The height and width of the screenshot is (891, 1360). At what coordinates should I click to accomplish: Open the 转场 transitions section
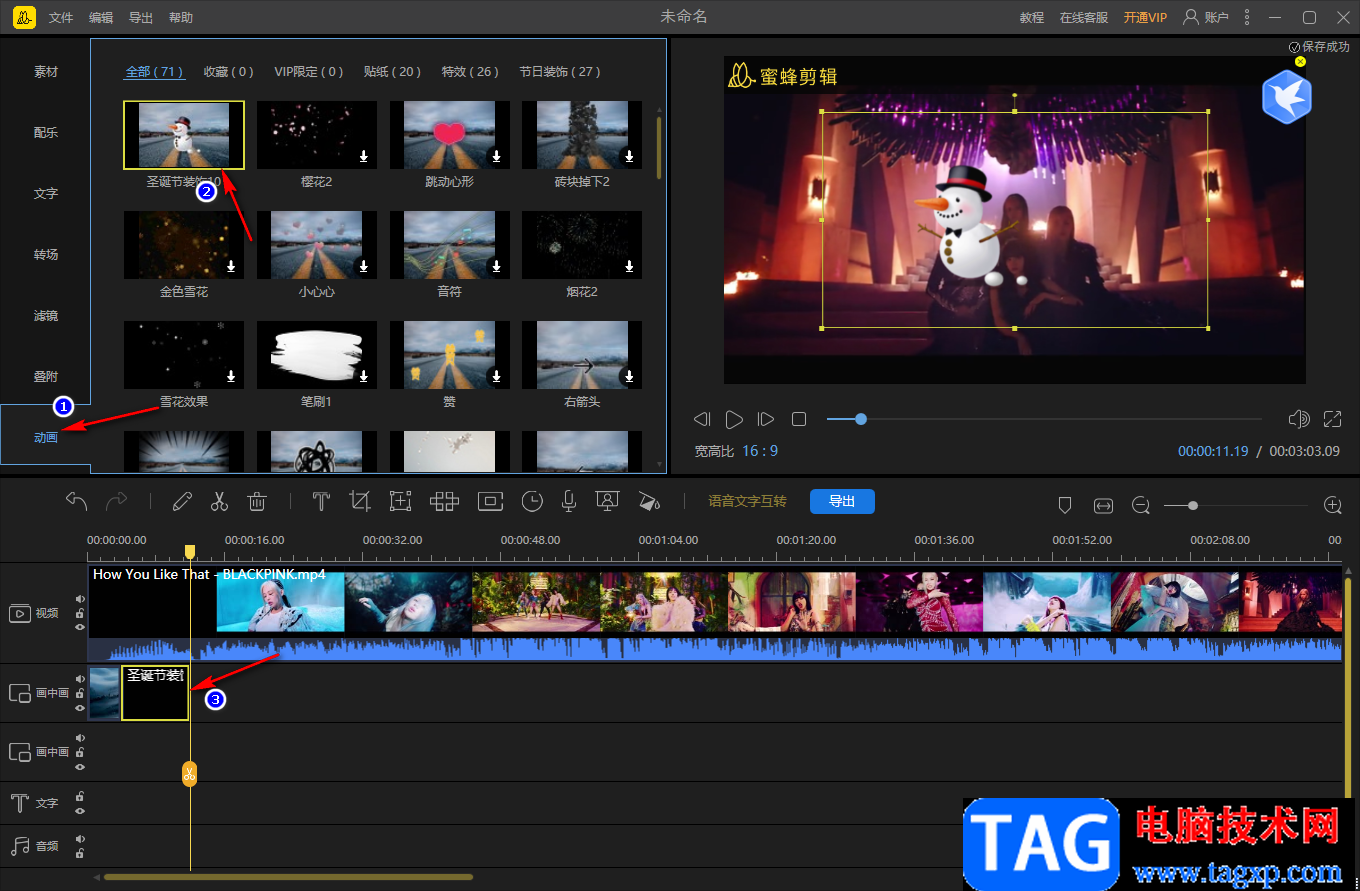coord(46,255)
